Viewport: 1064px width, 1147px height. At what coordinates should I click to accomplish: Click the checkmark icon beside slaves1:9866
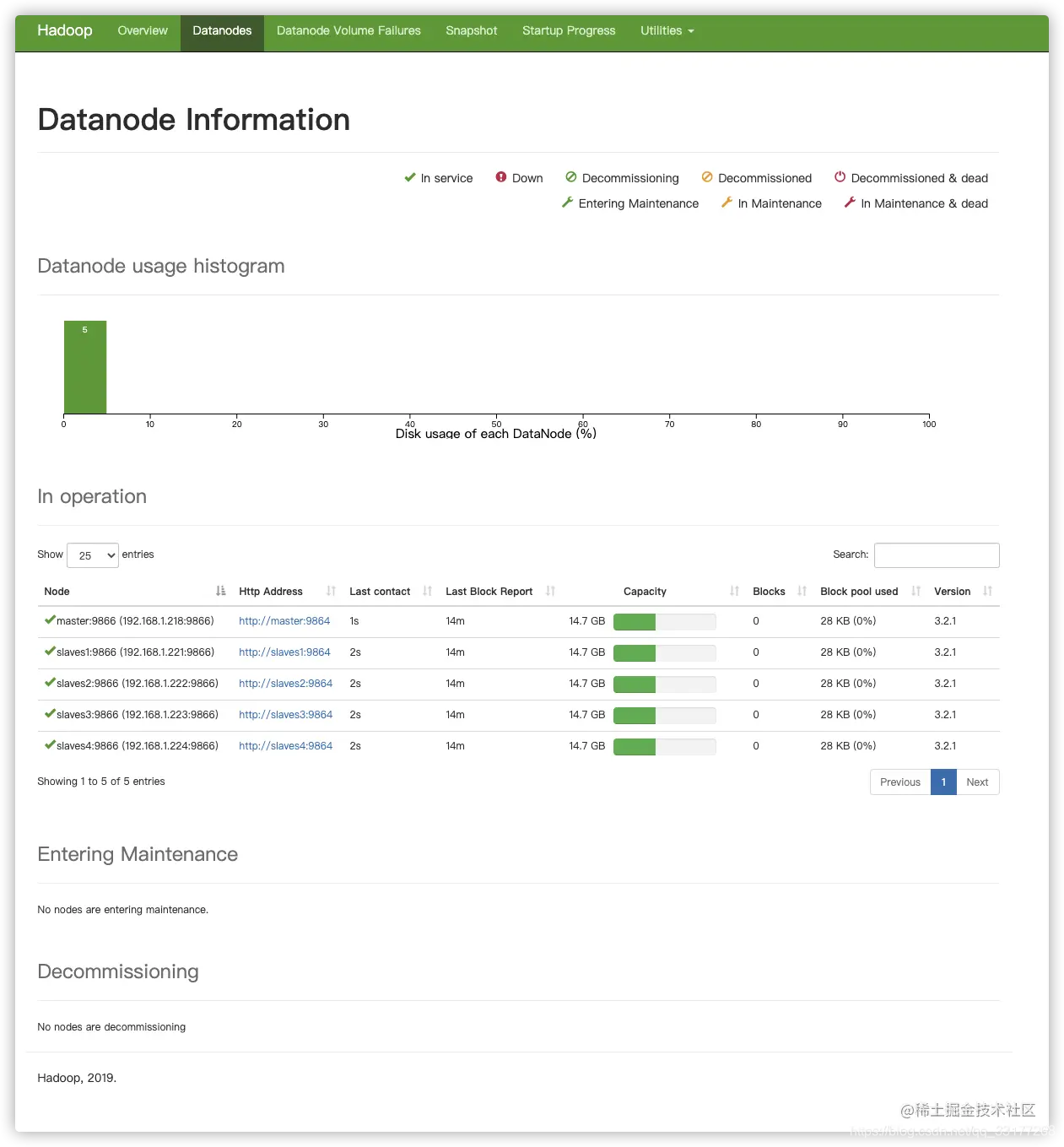(50, 652)
